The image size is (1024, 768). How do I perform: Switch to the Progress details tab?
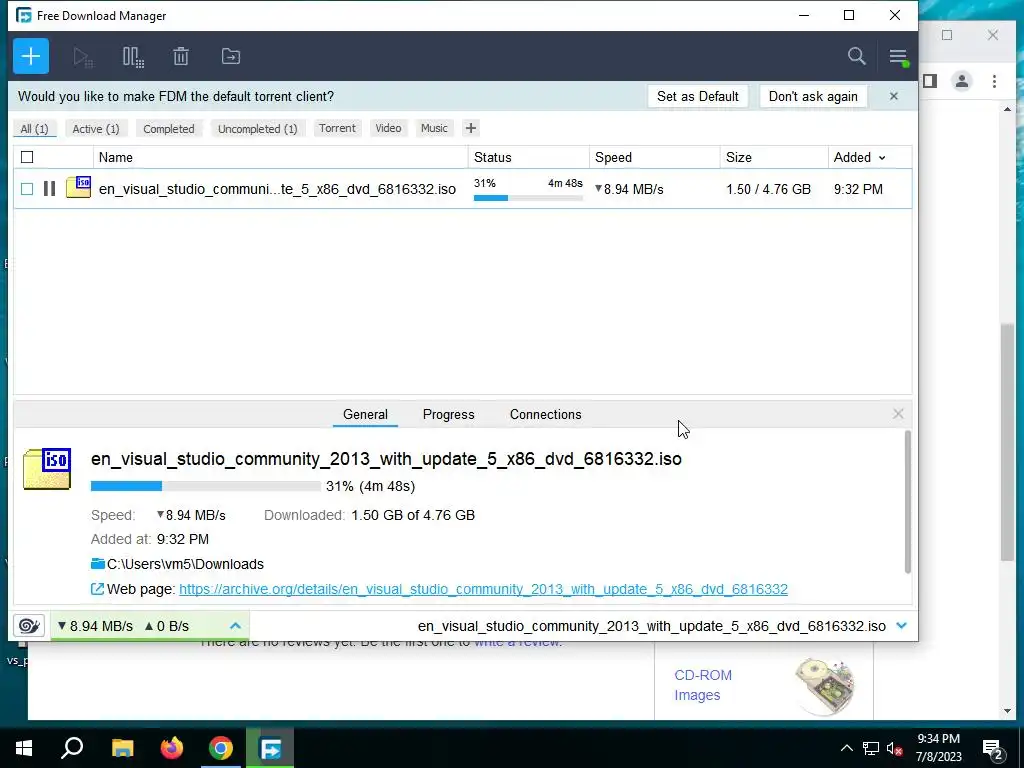[449, 414]
